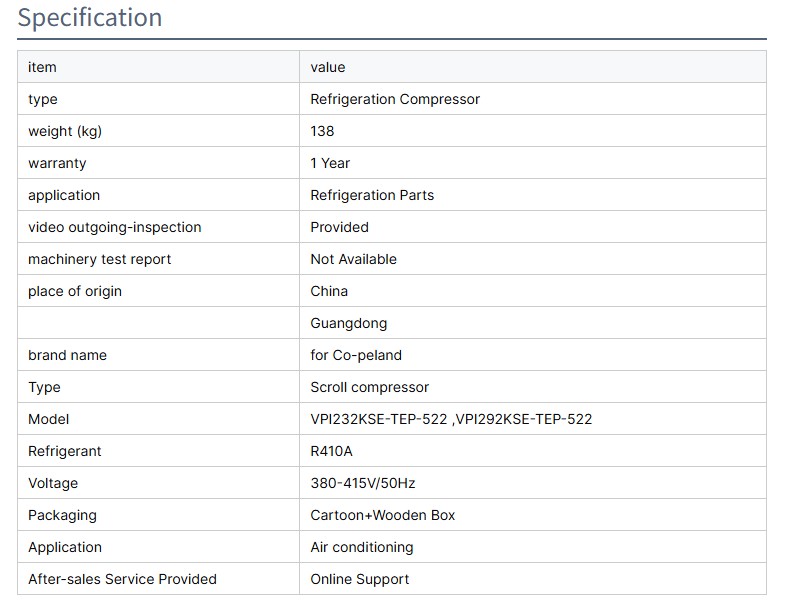Click the video outgoing-inspection label
This screenshot has height=610, width=786.
click(x=115, y=227)
